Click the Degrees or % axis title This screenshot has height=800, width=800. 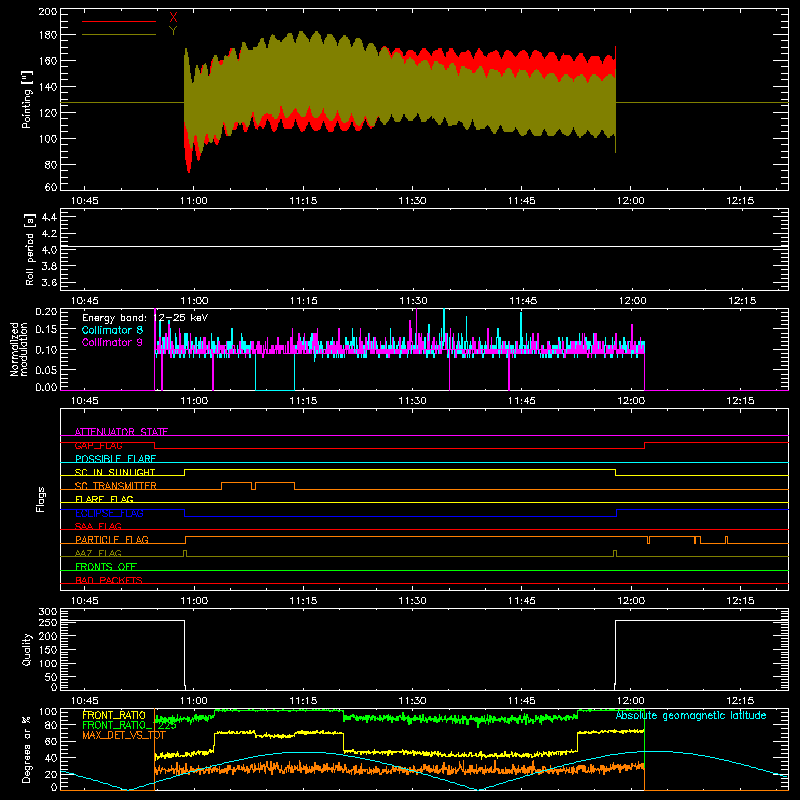tap(27, 749)
